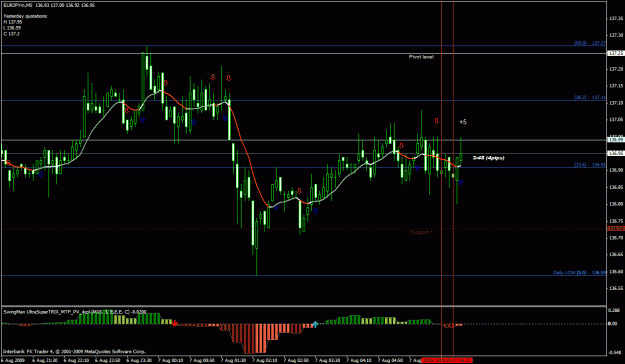Click 137.35 on the price scale
The width and height of the screenshot is (625, 364).
tap(616, 18)
